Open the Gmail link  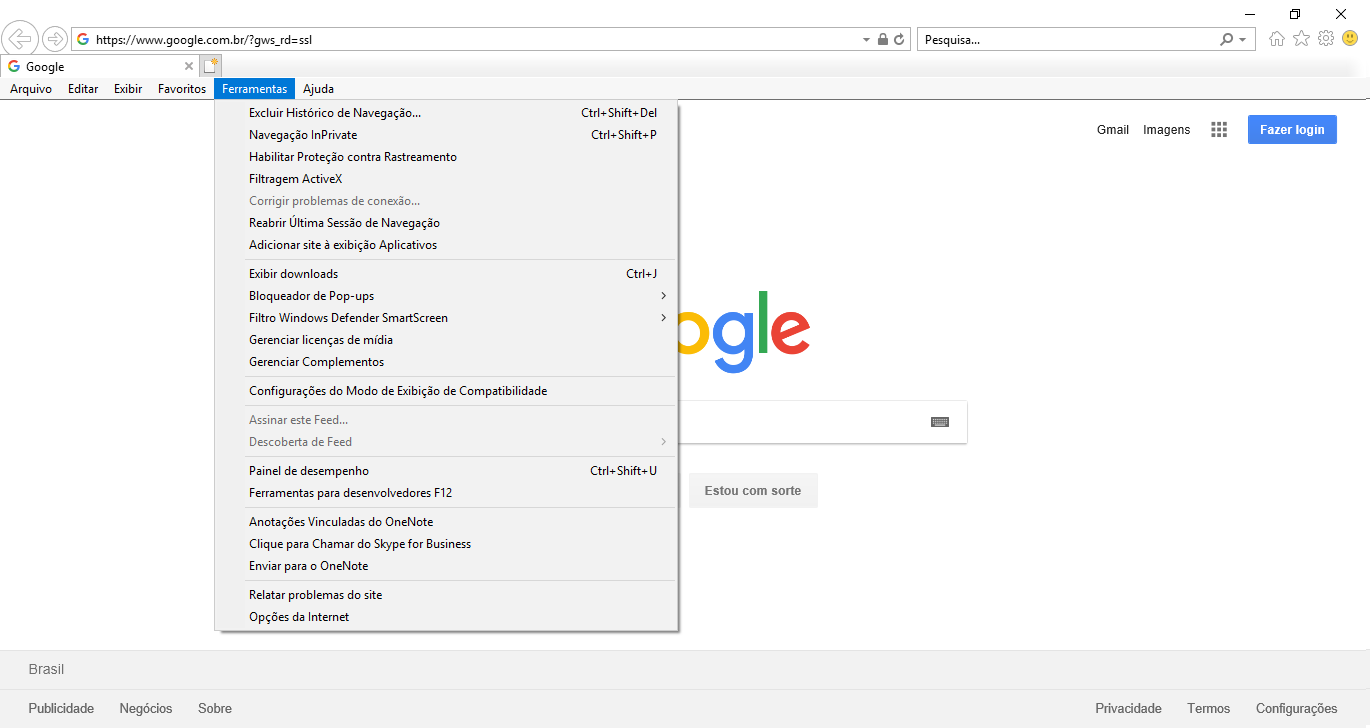point(1113,130)
